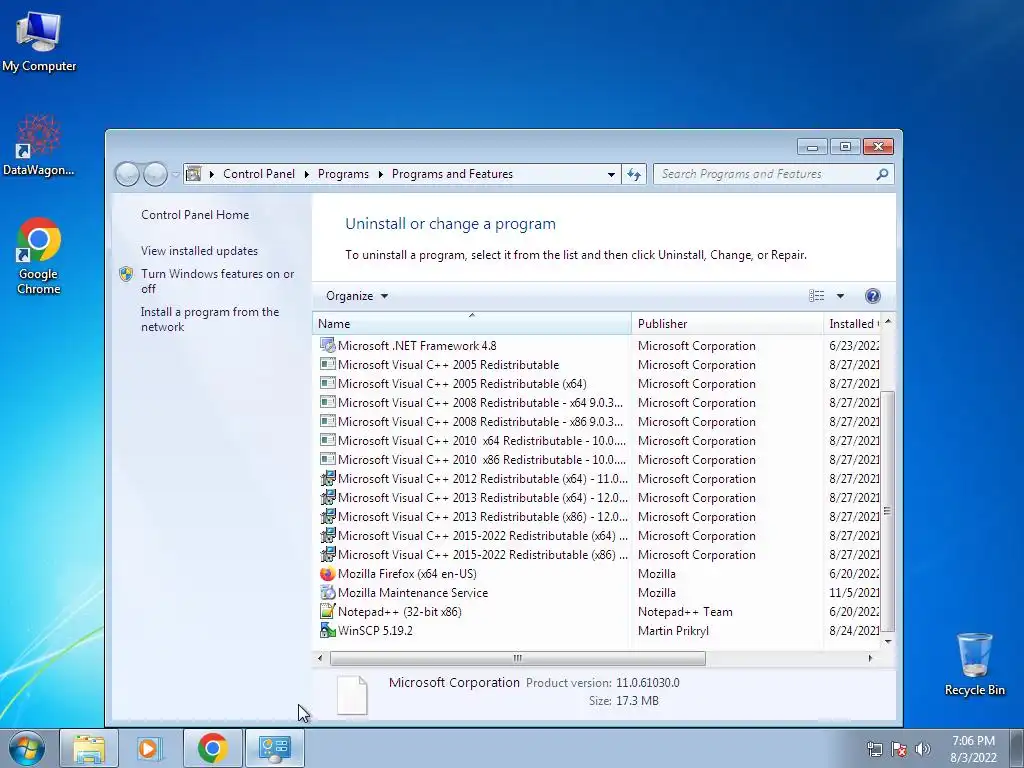Click the Programs and Features breadcrumb
The width and height of the screenshot is (1024, 768).
(452, 174)
